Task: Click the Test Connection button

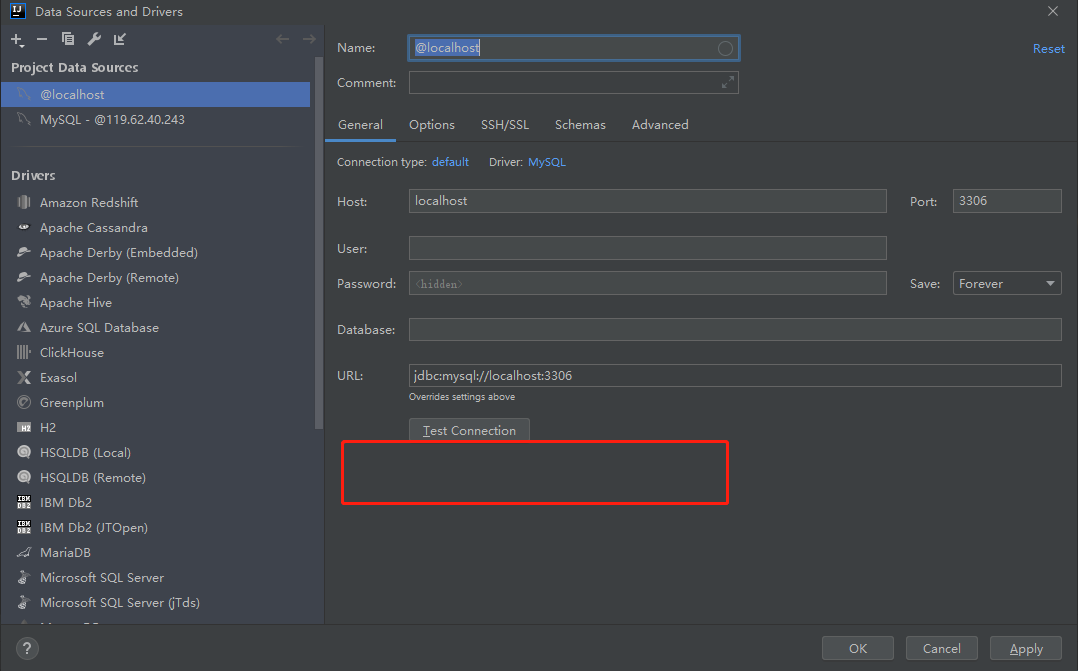Action: (x=469, y=430)
